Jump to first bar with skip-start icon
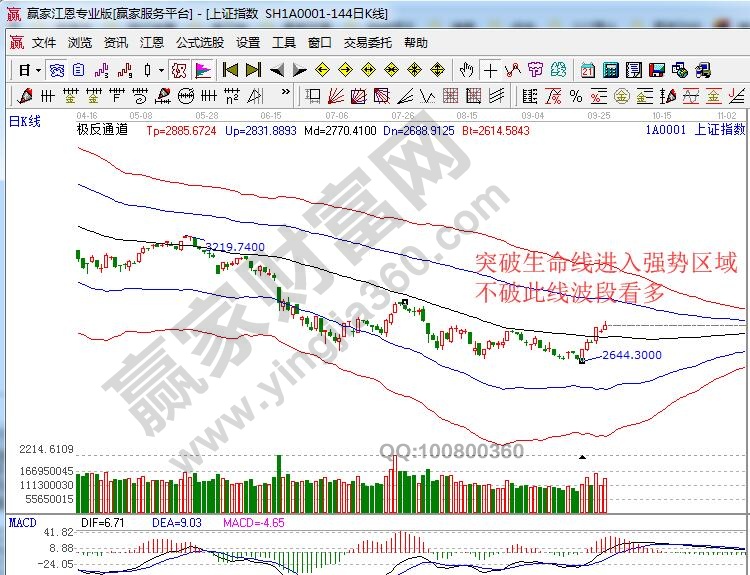Screen dimensions: 750x575 coord(230,70)
